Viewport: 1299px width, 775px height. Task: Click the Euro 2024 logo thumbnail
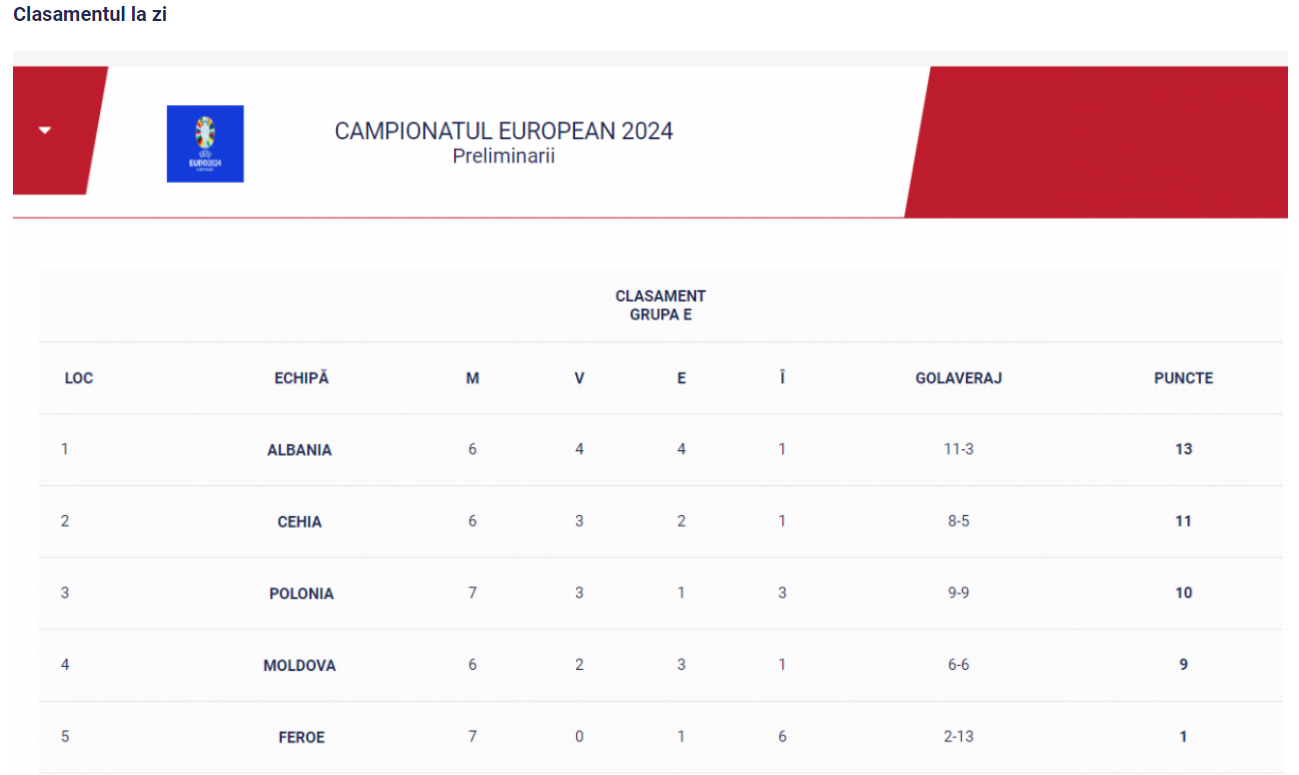click(x=205, y=144)
